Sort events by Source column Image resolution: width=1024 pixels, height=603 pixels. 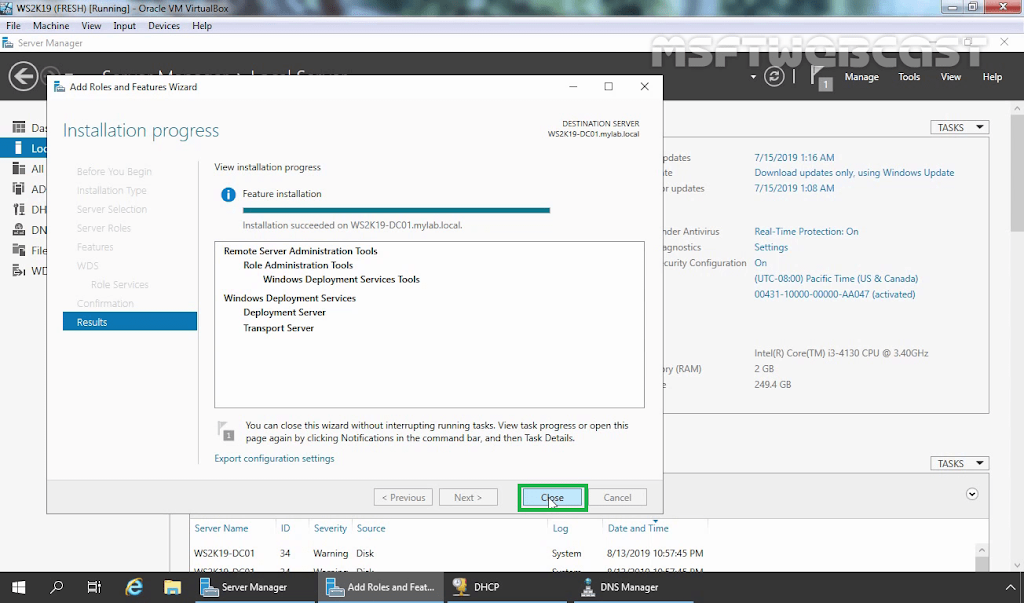[371, 528]
